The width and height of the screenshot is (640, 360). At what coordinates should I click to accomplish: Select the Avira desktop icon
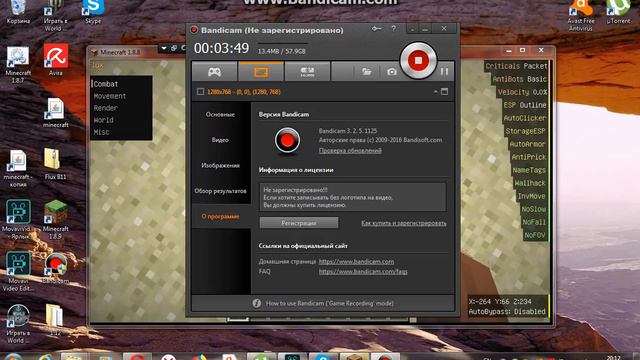tap(56, 60)
